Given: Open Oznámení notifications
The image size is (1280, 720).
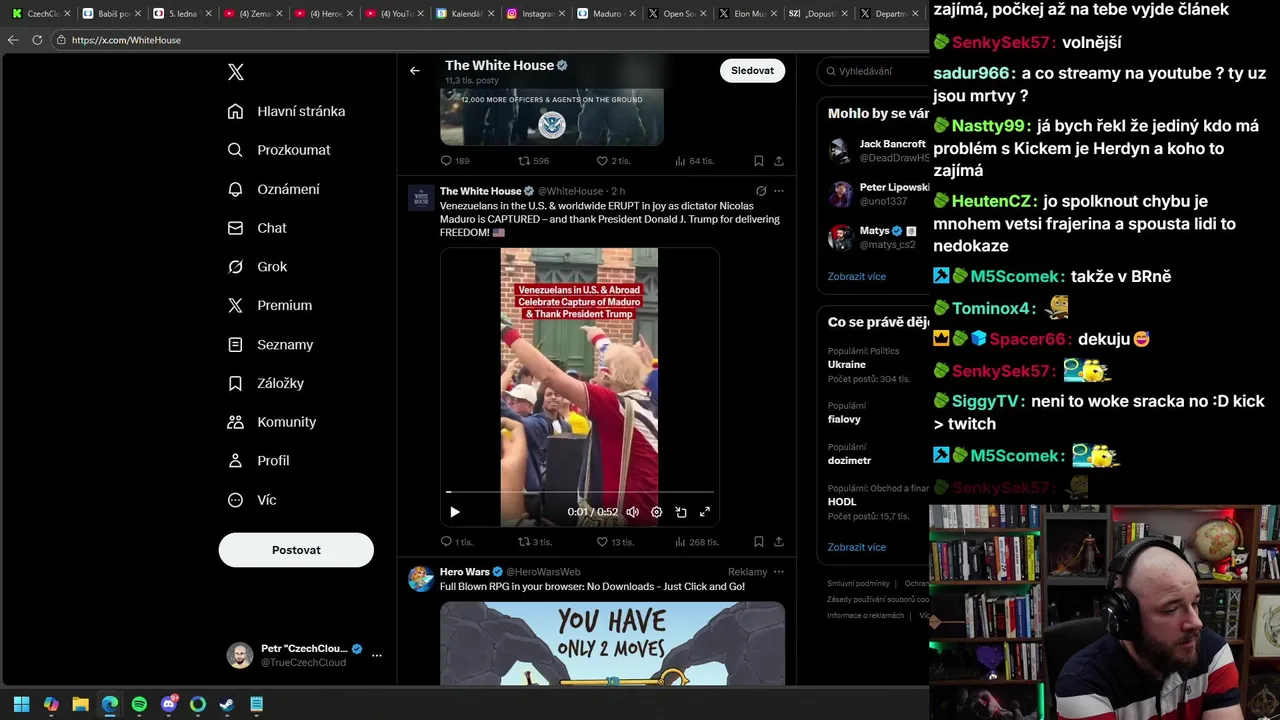Looking at the screenshot, I should click(x=274, y=189).
